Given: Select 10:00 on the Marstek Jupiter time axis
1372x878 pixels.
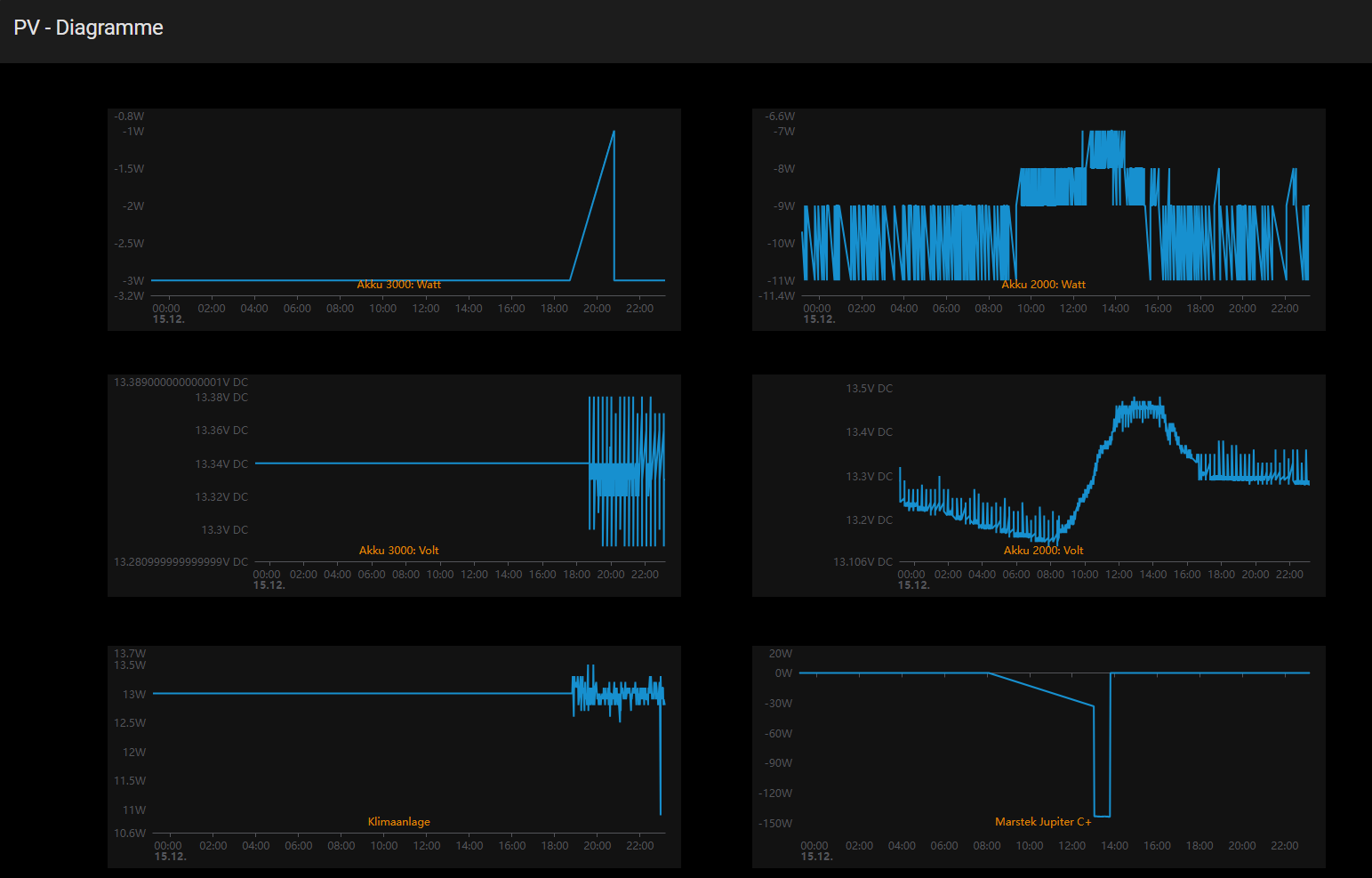Looking at the screenshot, I should 1029,846.
